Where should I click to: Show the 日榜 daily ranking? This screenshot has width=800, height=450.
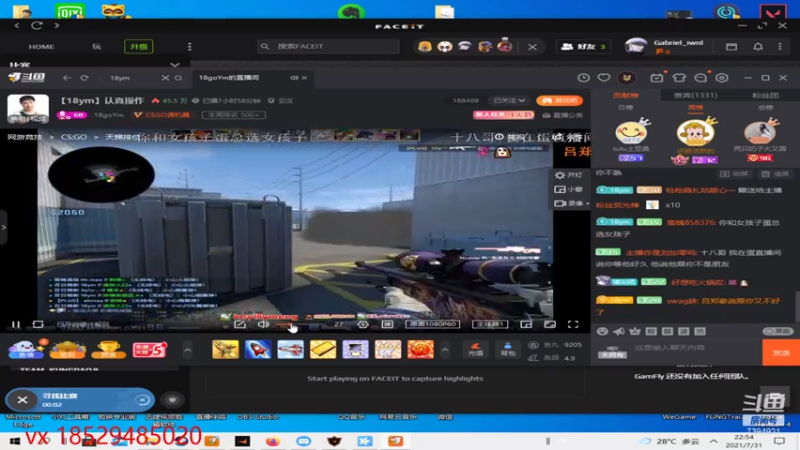[626, 108]
